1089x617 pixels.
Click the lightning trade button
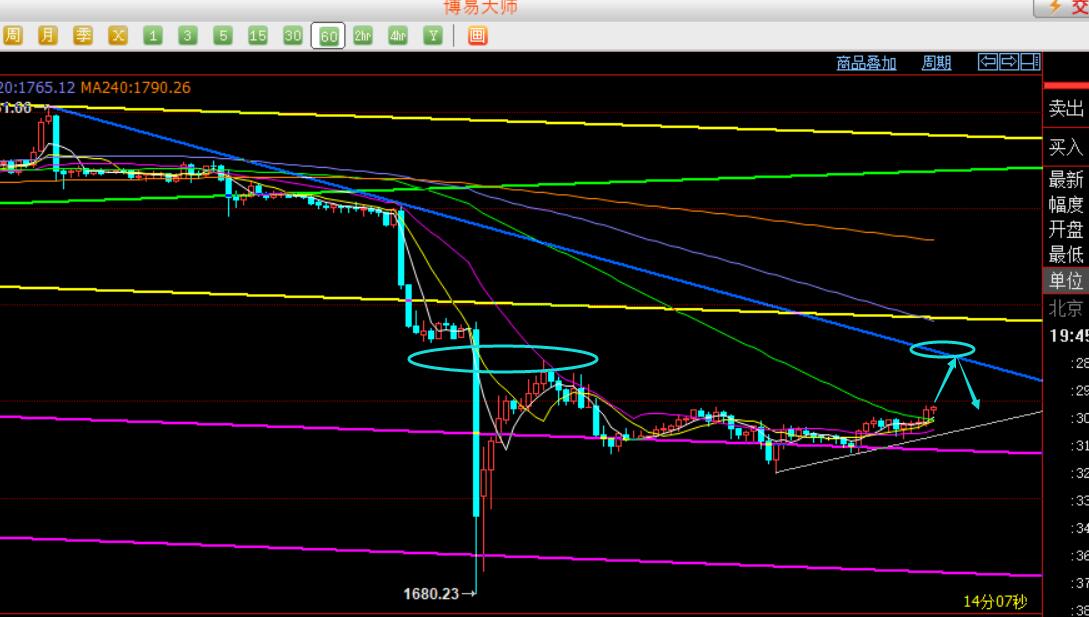tap(1061, 7)
